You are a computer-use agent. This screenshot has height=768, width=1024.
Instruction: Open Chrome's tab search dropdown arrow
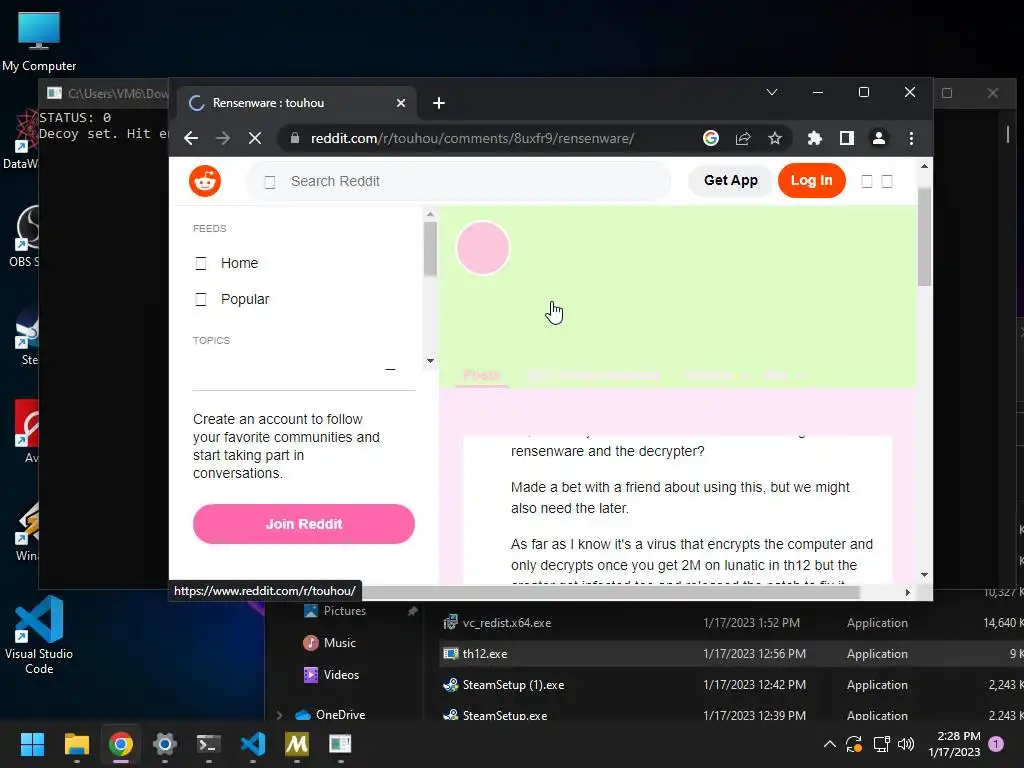[x=772, y=92]
